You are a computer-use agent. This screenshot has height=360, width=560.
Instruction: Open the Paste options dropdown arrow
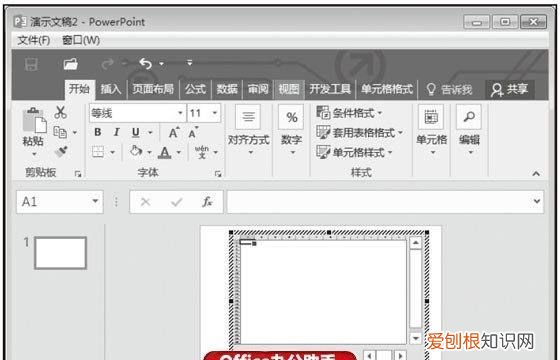tap(34, 154)
